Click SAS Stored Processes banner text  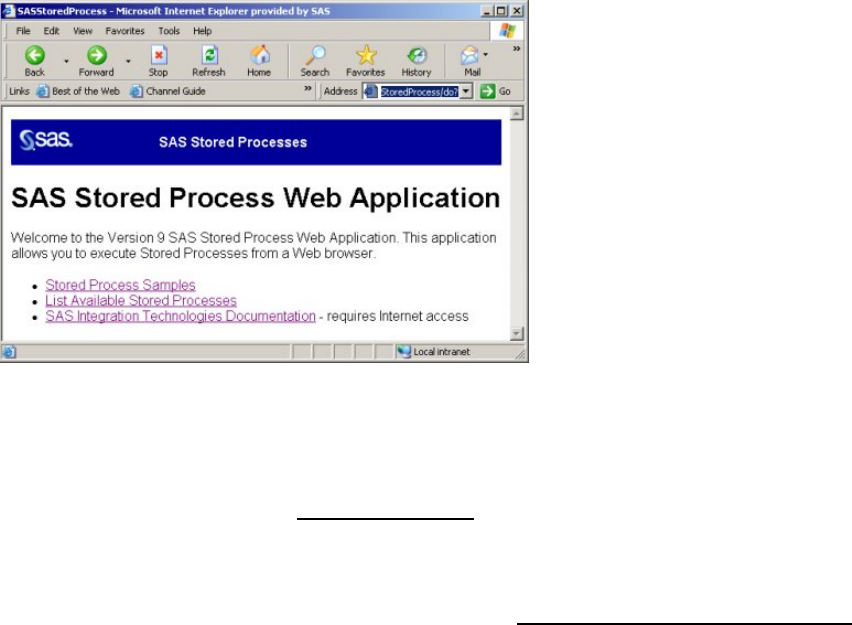click(233, 142)
